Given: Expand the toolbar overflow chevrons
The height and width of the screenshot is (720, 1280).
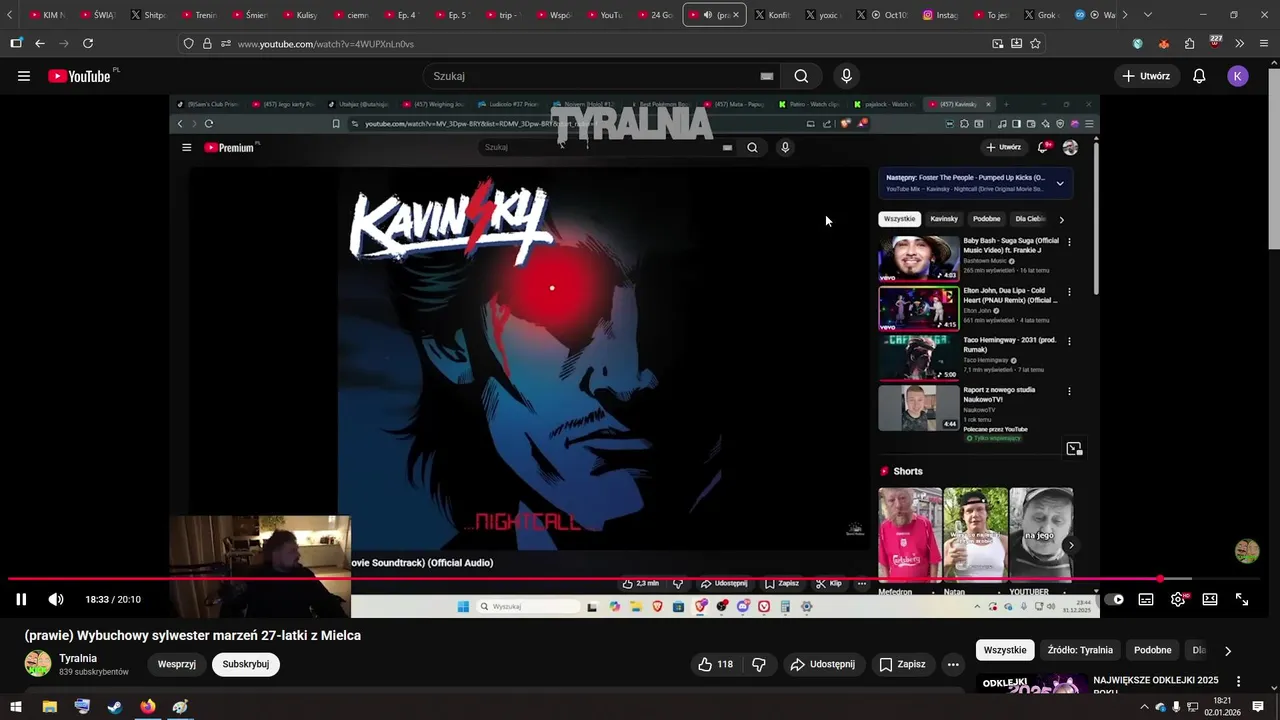Looking at the screenshot, I should [x=1239, y=44].
